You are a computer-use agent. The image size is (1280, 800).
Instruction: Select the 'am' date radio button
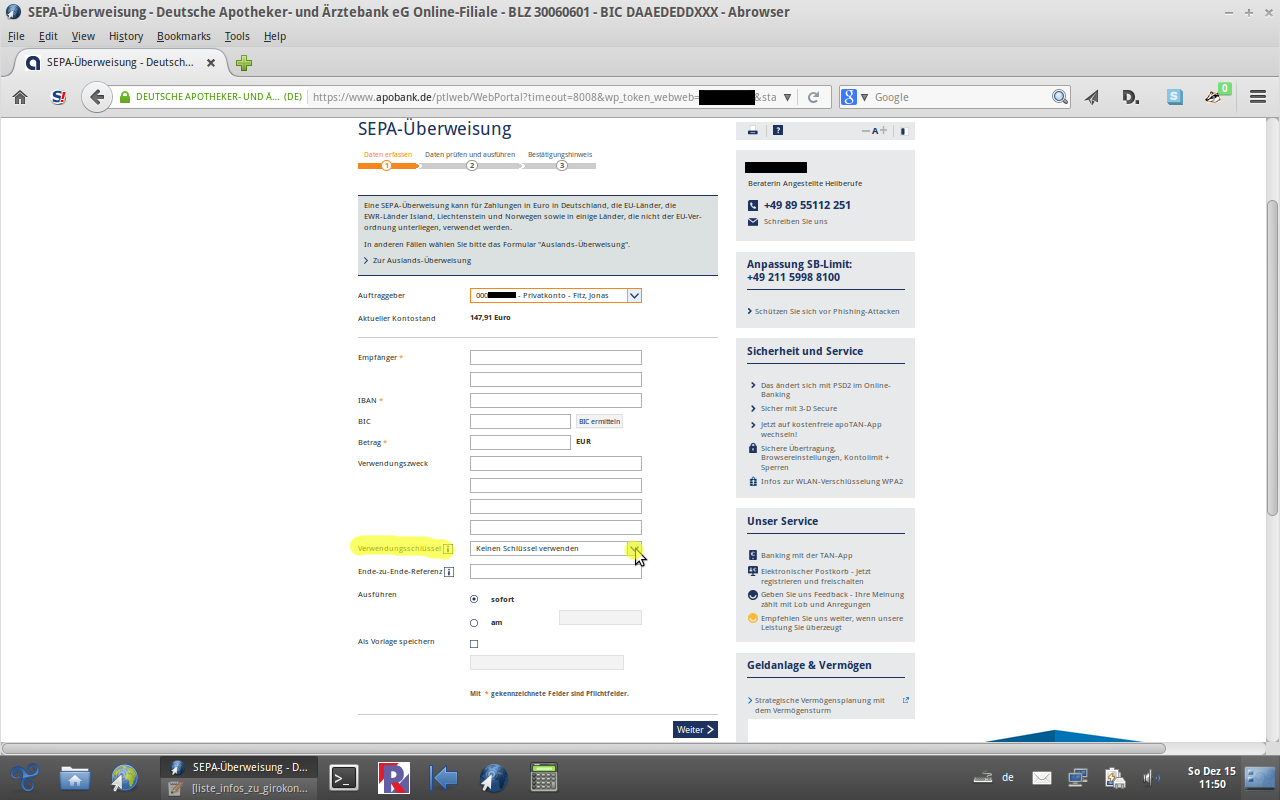474,623
